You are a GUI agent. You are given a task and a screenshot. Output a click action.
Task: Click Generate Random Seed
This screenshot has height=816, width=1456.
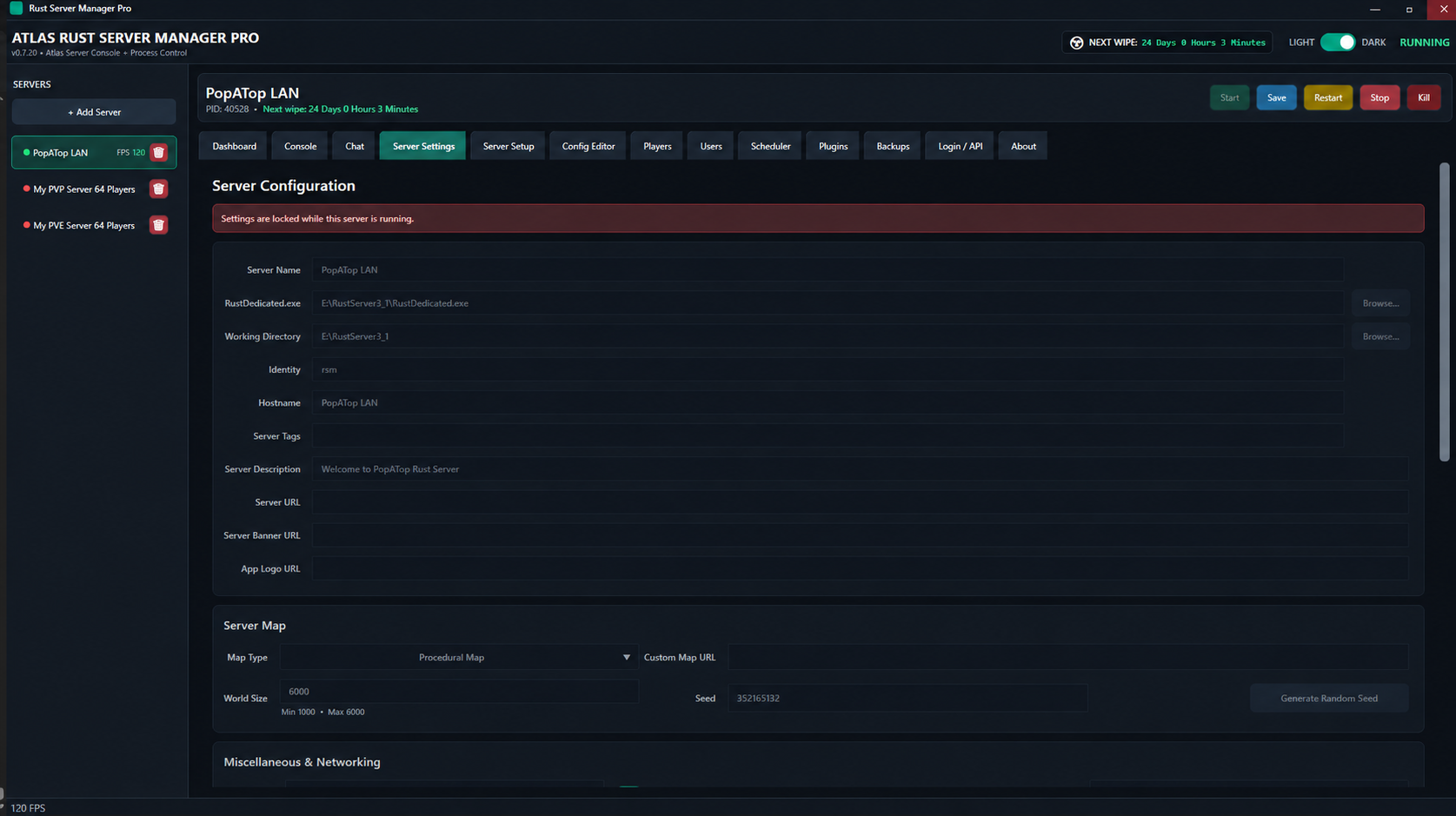click(1328, 698)
